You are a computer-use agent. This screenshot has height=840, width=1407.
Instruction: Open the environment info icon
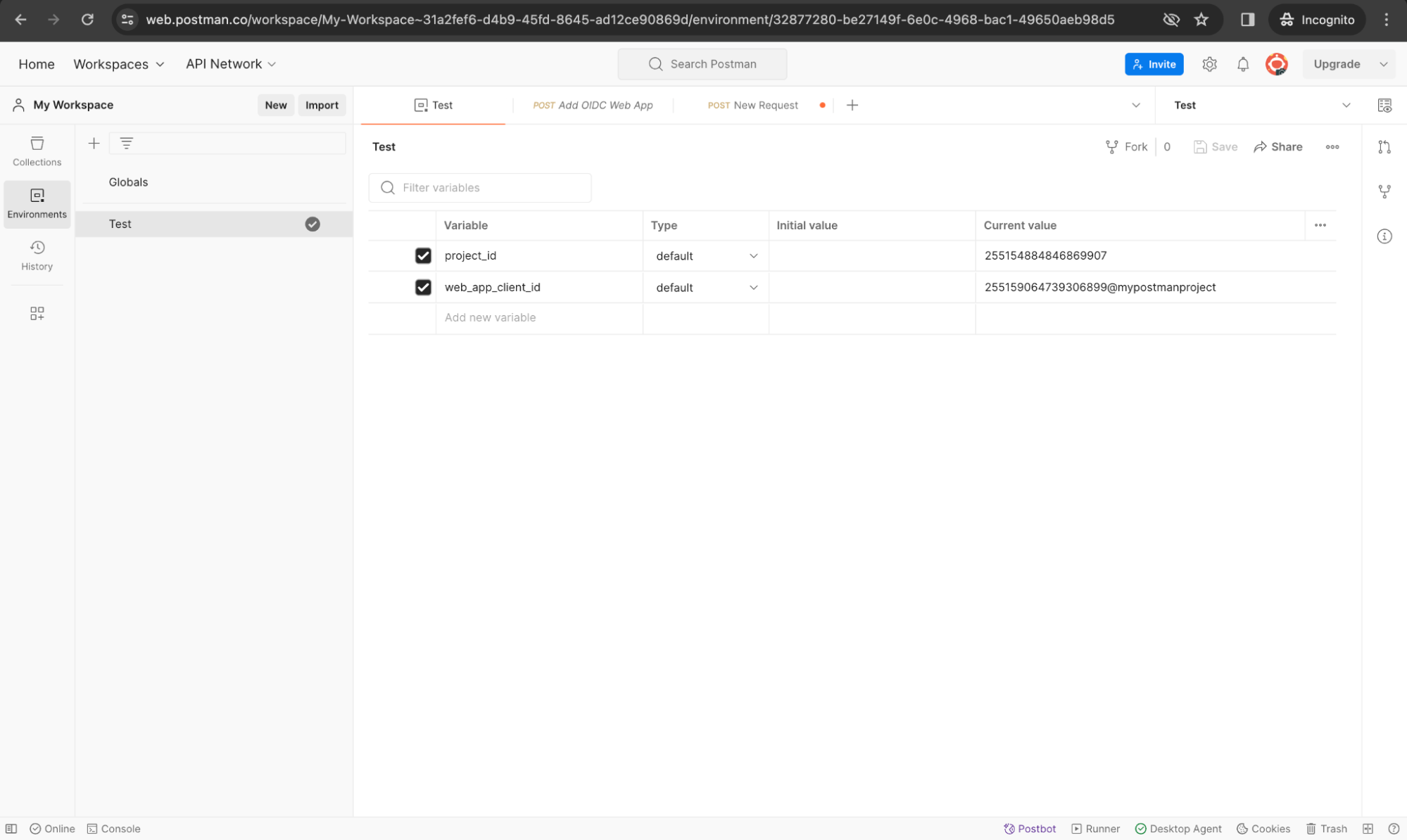pyautogui.click(x=1384, y=236)
